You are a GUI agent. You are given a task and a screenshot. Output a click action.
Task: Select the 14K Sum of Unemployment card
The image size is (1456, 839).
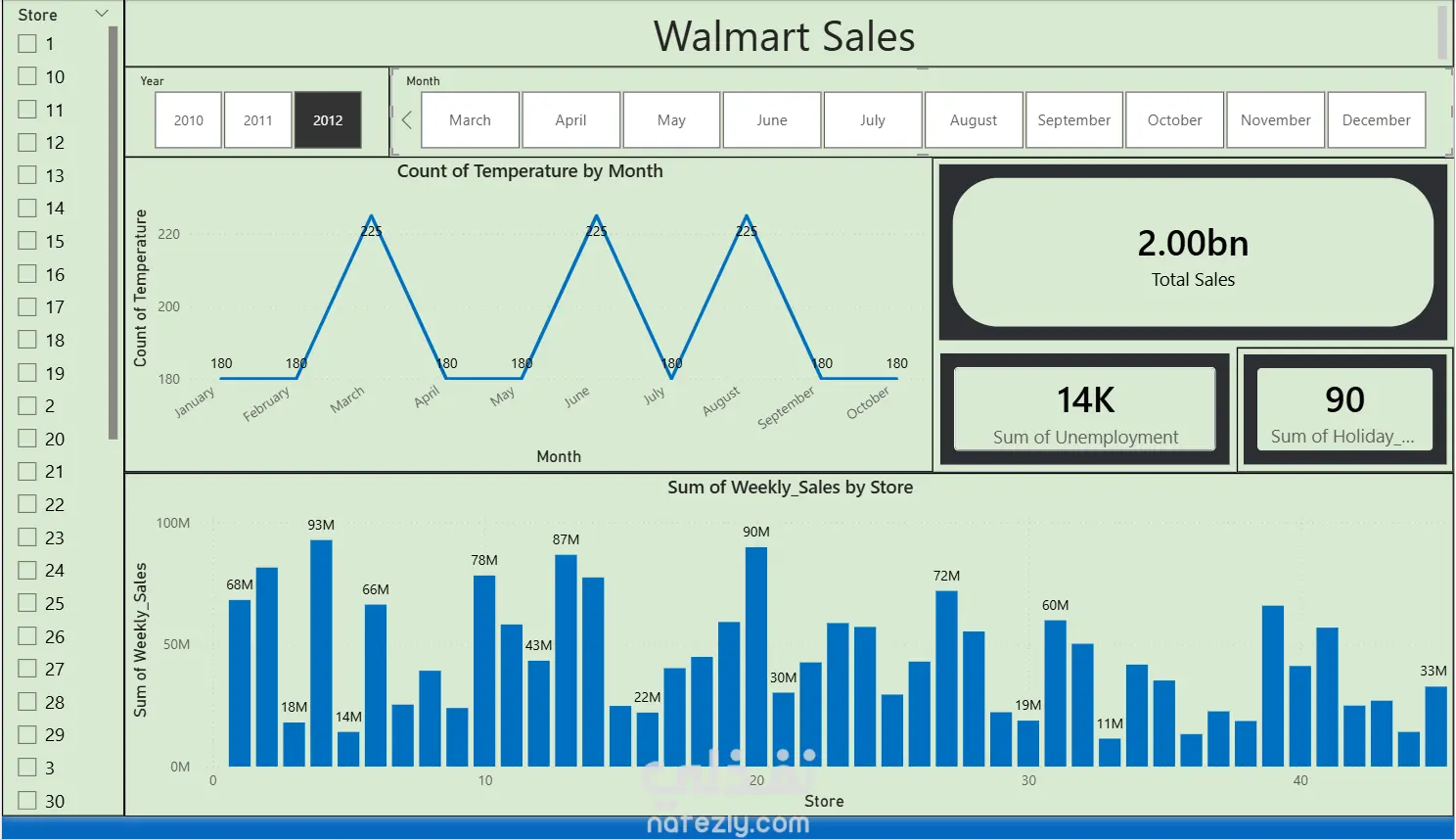click(x=1085, y=409)
